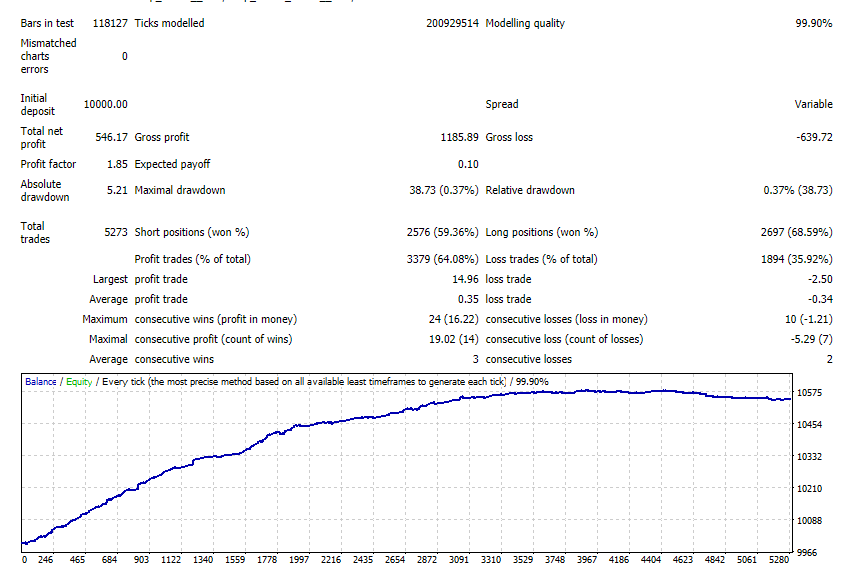
Task: Click the 10210 chart axis label
Action: click(809, 489)
